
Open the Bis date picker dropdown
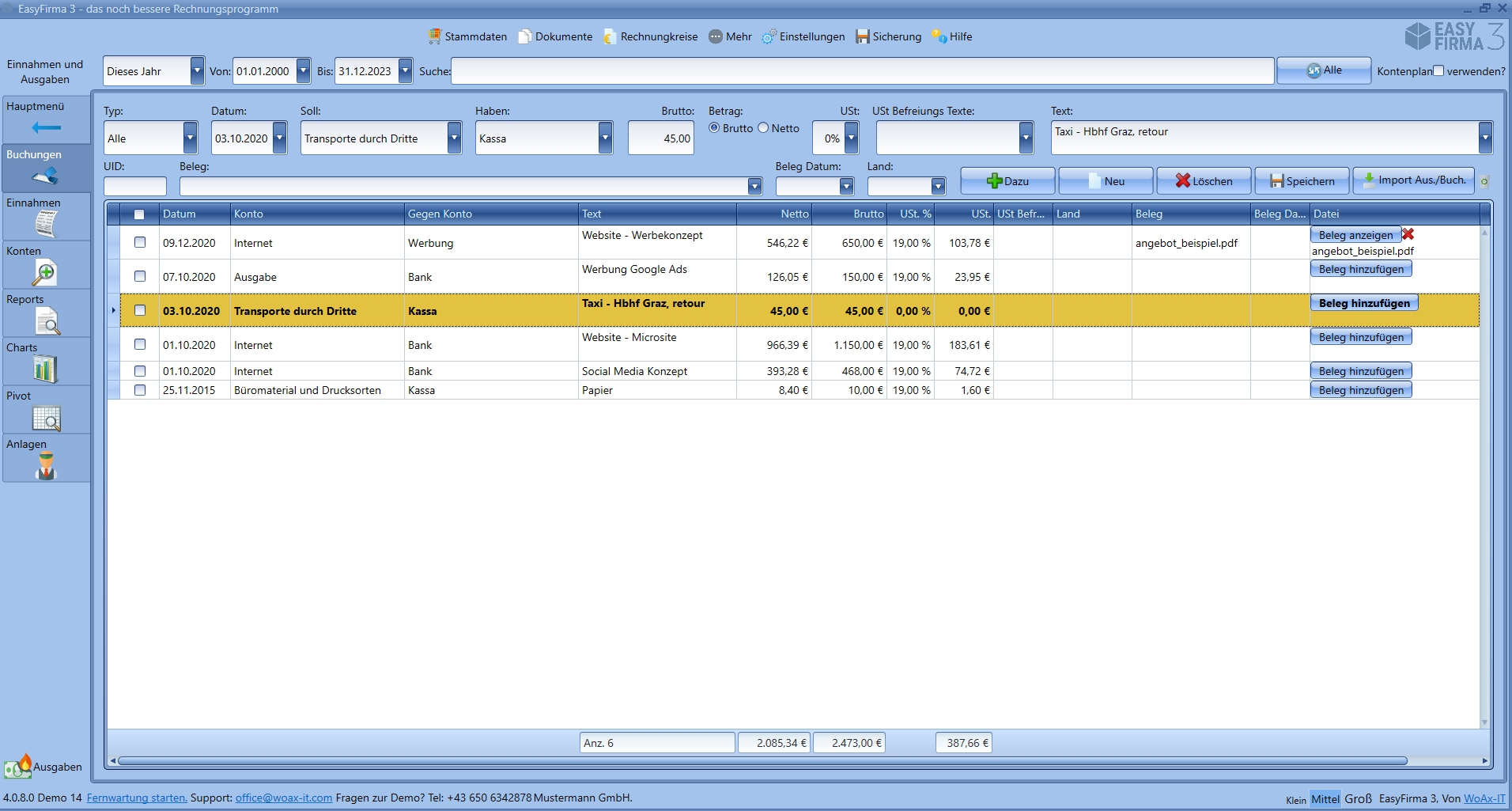405,71
